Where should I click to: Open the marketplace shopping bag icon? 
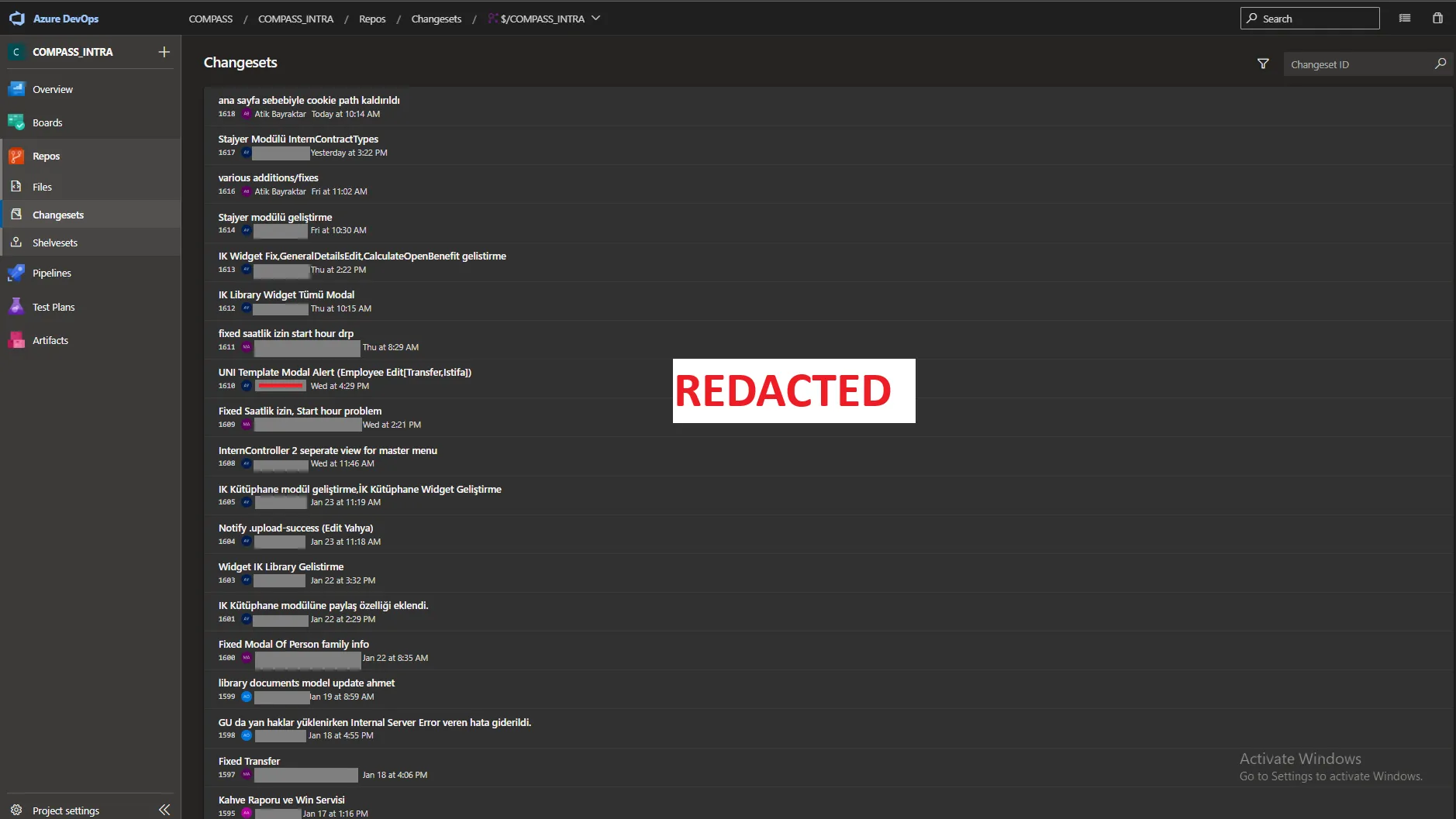[1437, 18]
